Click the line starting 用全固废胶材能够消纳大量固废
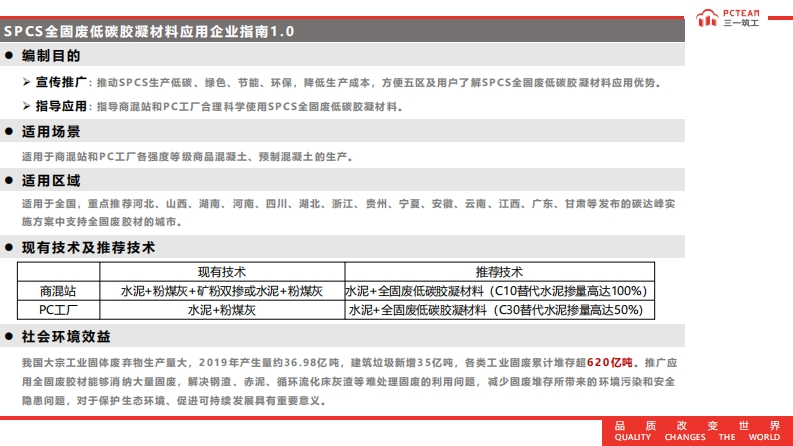 click(348, 382)
